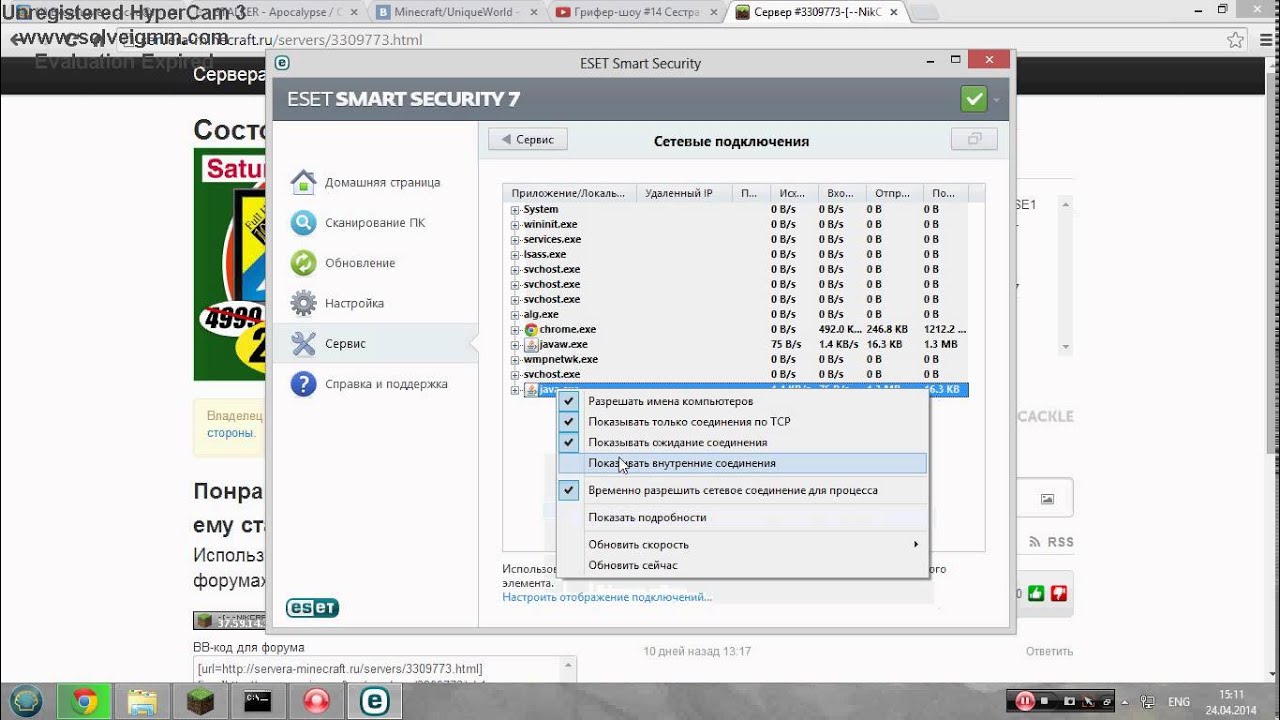This screenshot has height=720, width=1280.
Task: Click the BB-код URL text field
Action: coord(385,668)
